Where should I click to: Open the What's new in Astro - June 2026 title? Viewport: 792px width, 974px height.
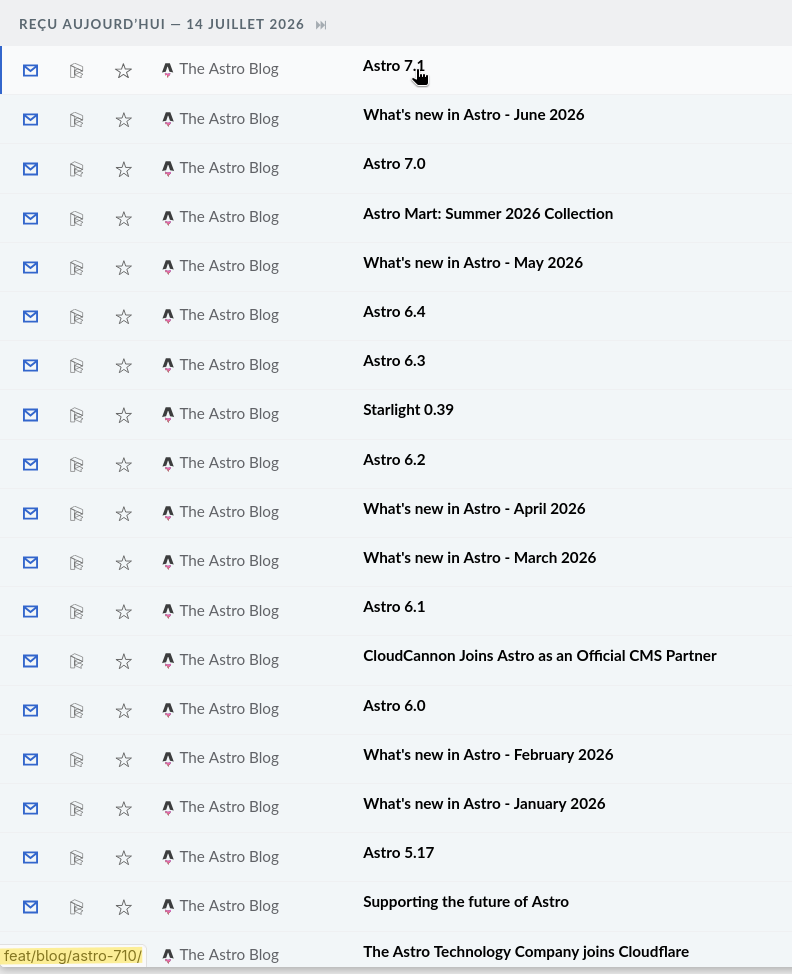click(473, 115)
